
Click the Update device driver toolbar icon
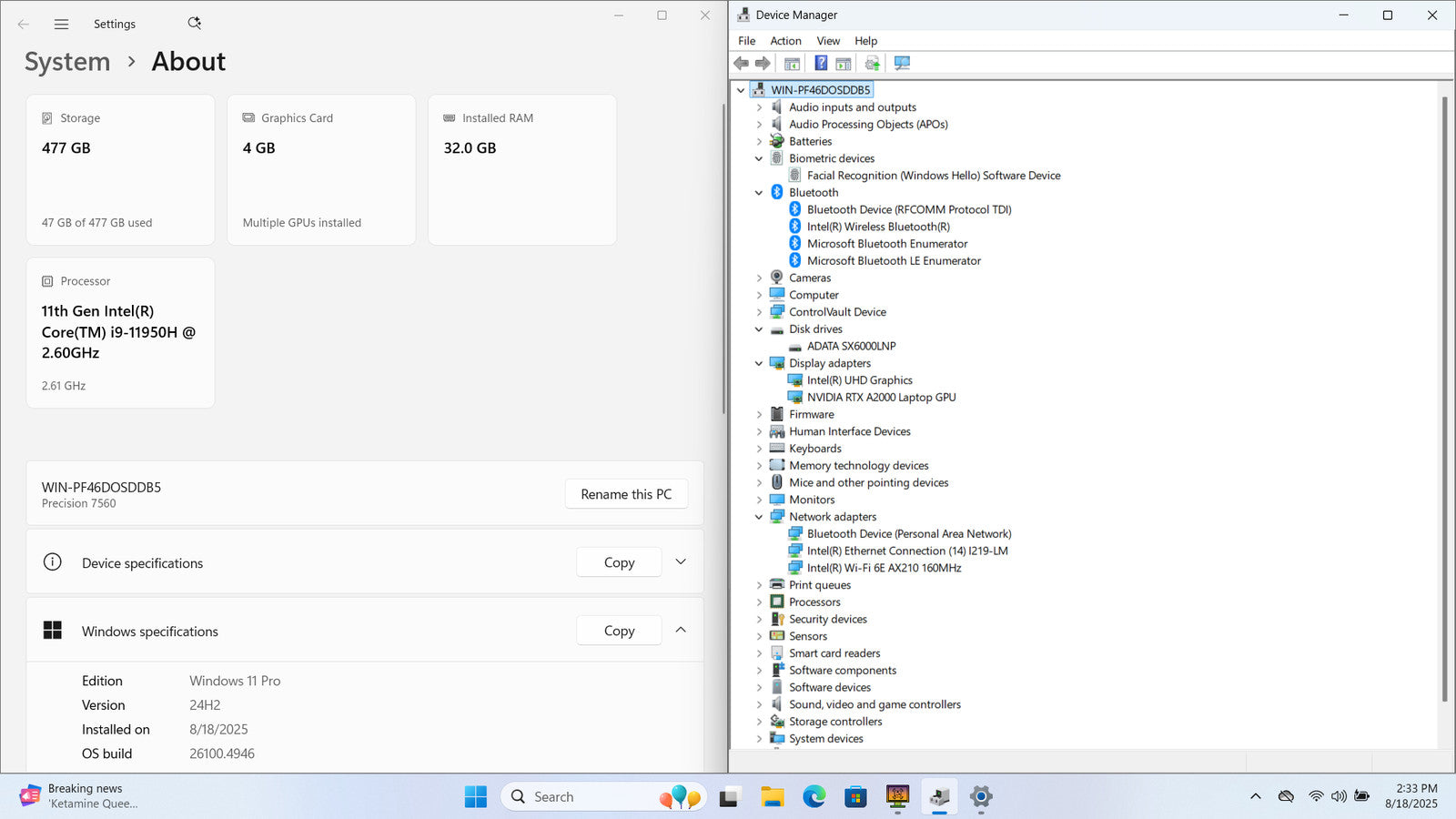872,63
